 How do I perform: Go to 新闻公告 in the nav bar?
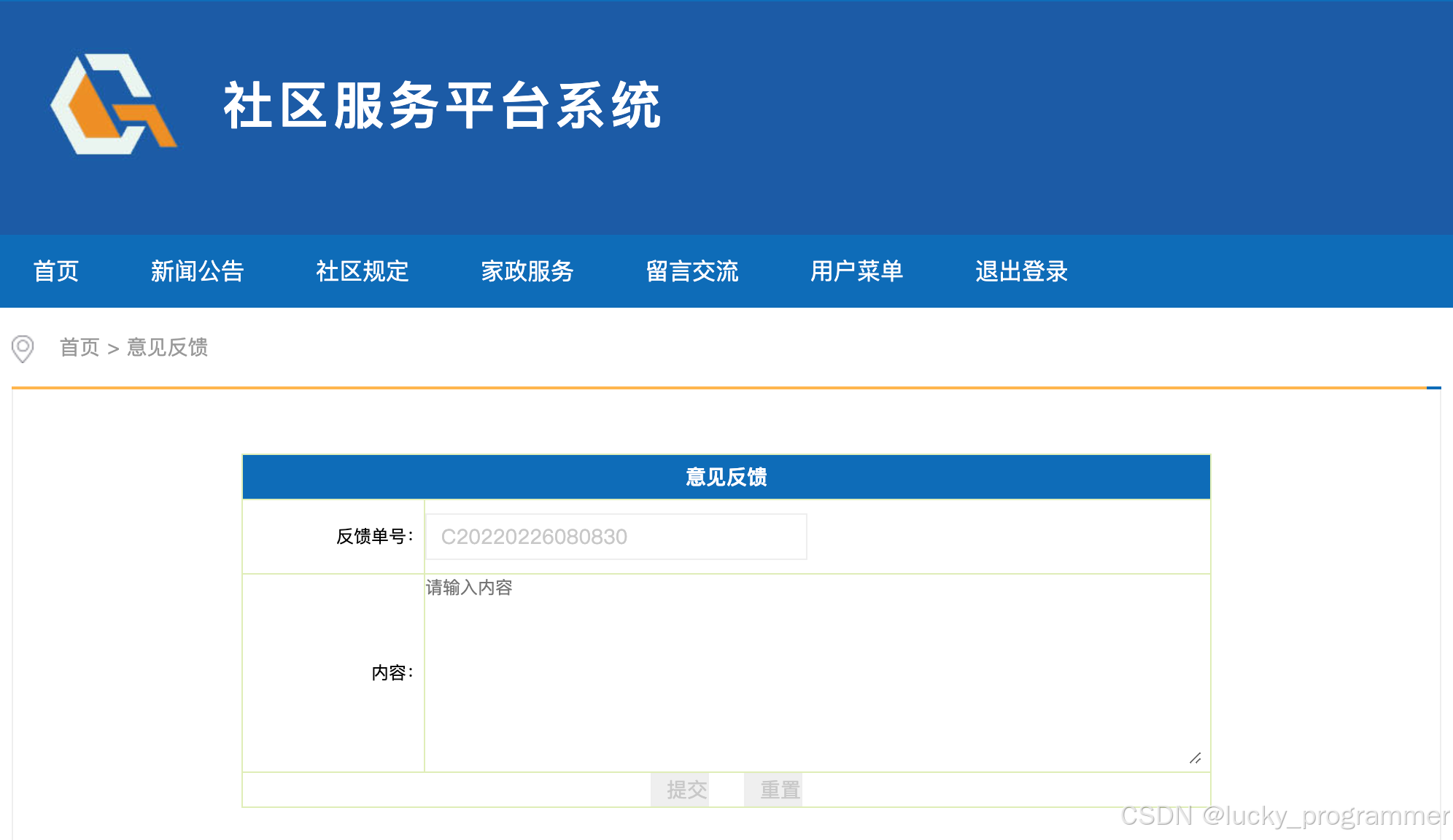197,271
